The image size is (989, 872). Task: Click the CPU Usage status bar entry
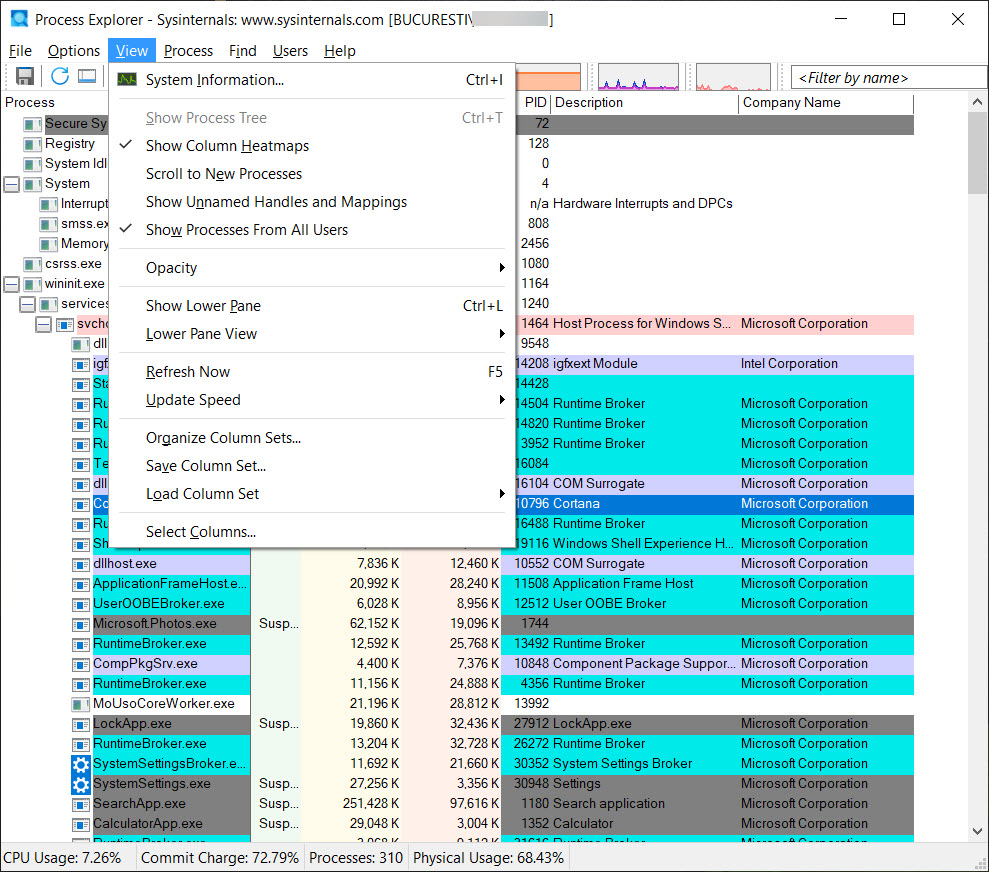tap(62, 858)
